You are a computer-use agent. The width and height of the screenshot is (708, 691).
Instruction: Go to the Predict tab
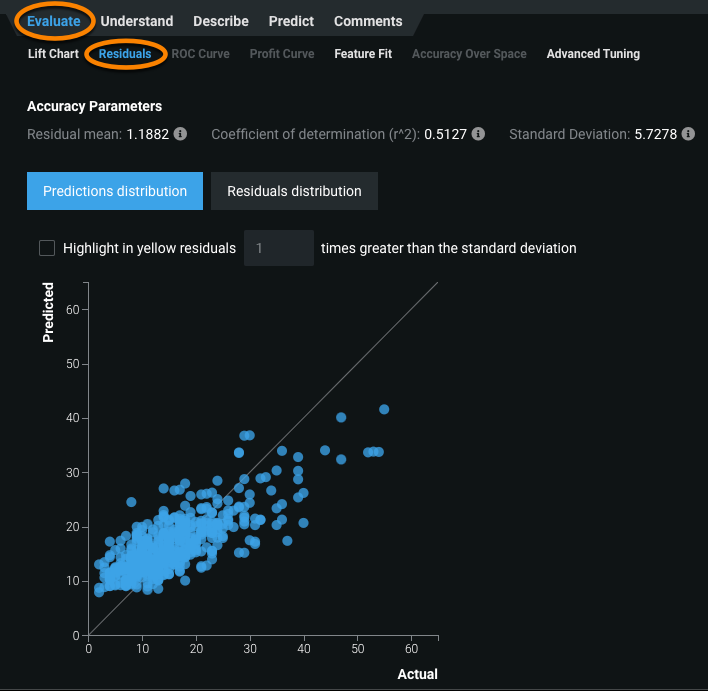coord(291,21)
